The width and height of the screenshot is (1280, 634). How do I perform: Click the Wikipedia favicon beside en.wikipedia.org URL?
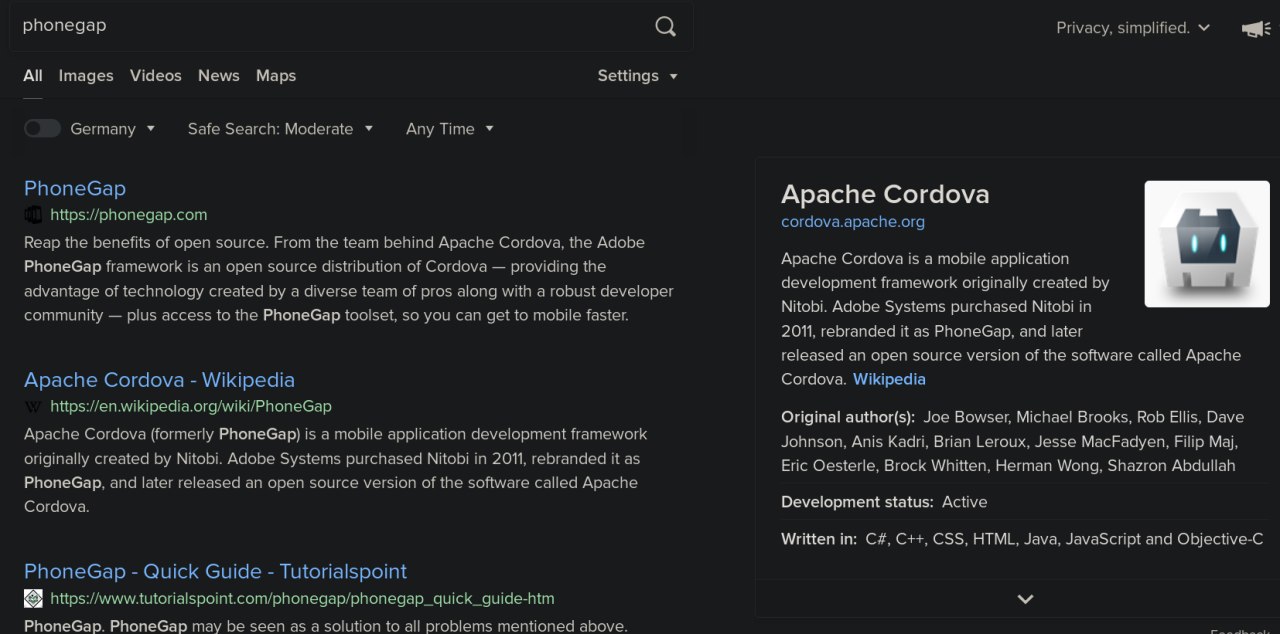pos(33,407)
